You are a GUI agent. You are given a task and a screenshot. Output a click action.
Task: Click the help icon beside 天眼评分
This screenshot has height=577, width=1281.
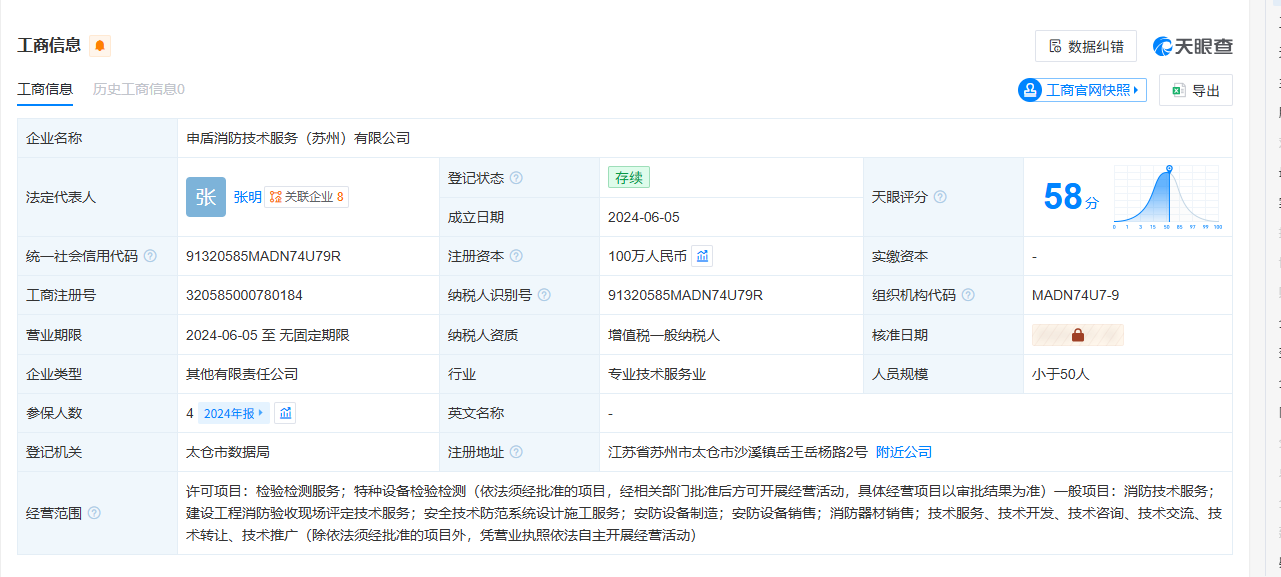click(940, 198)
